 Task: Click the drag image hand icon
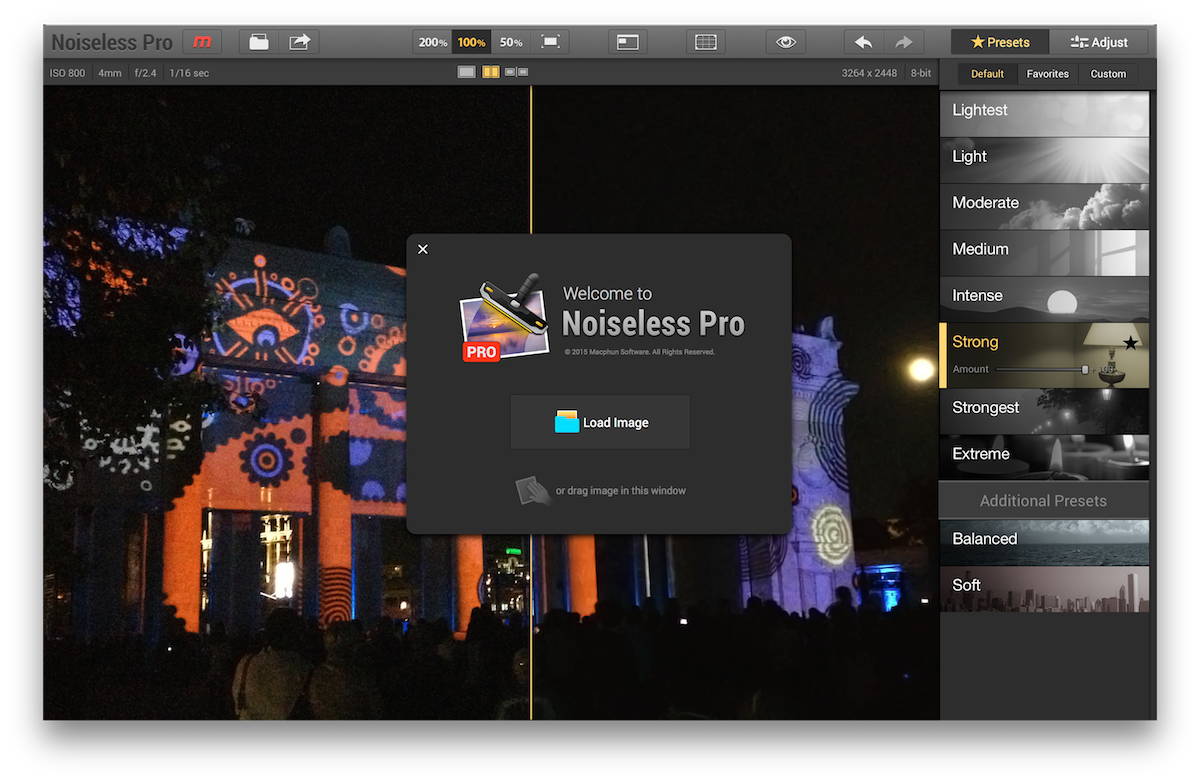click(x=532, y=490)
